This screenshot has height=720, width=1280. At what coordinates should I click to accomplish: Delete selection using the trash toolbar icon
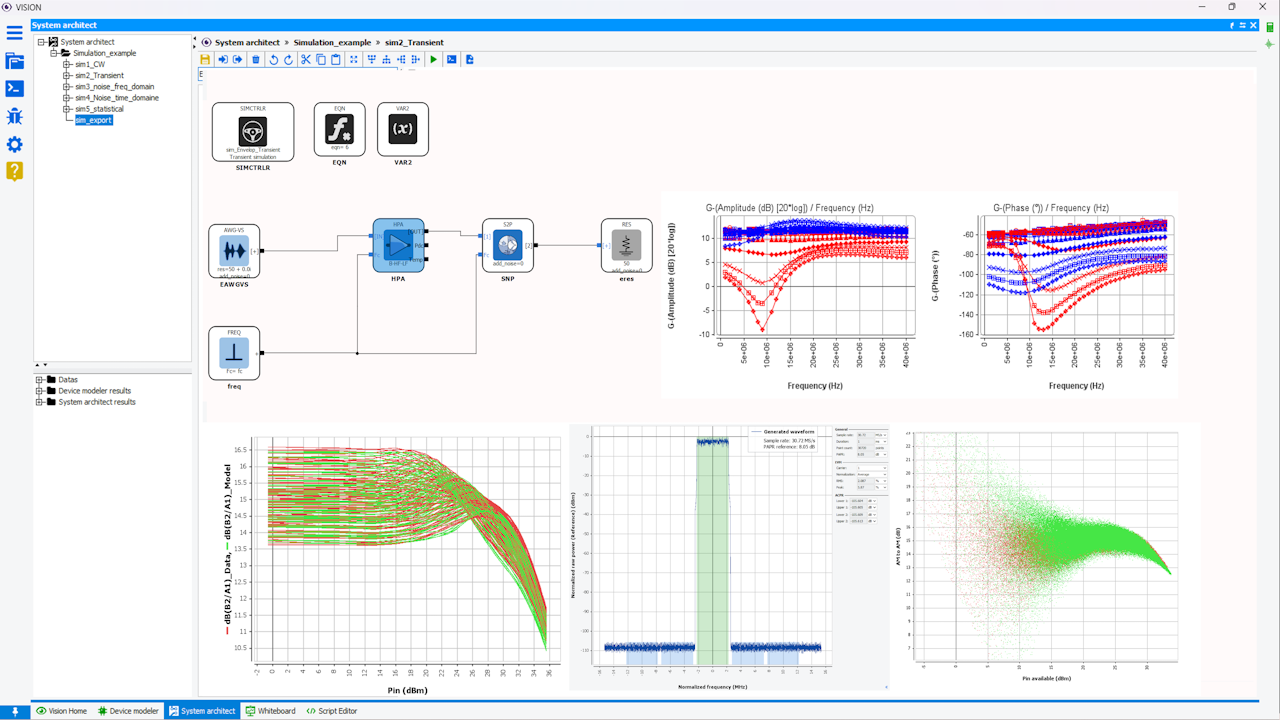pos(256,59)
